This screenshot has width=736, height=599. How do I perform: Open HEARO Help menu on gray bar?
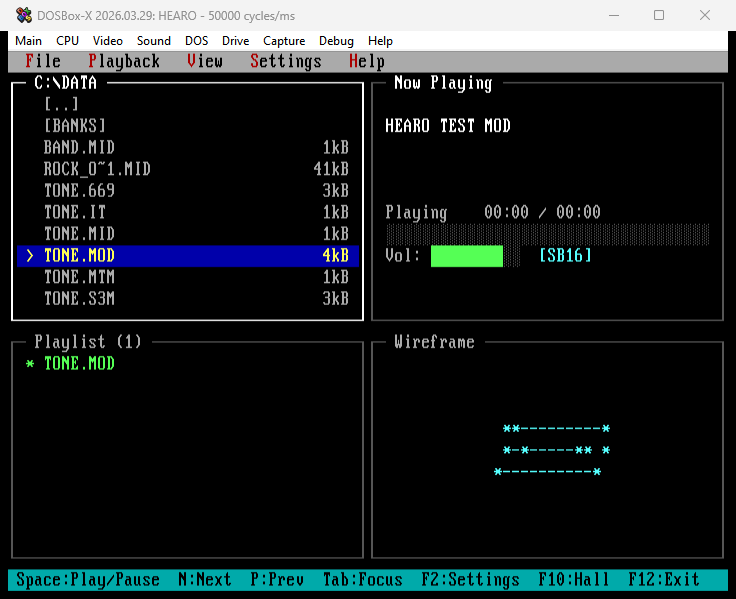[367, 61]
